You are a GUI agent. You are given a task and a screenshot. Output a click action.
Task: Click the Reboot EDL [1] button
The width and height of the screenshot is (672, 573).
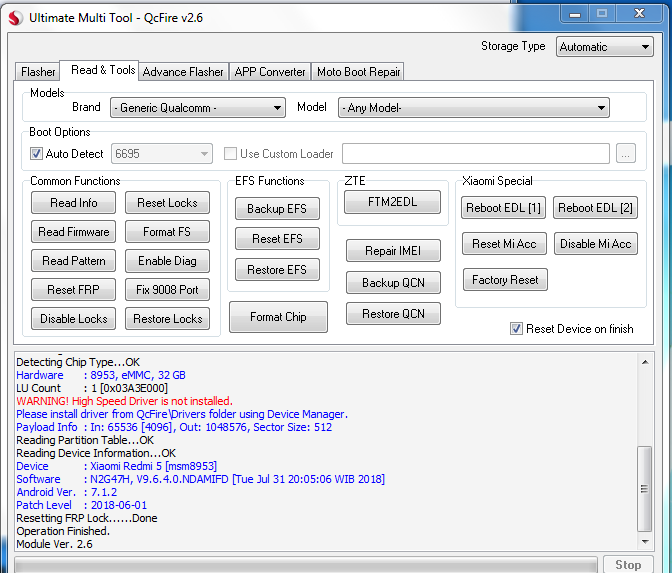[503, 208]
